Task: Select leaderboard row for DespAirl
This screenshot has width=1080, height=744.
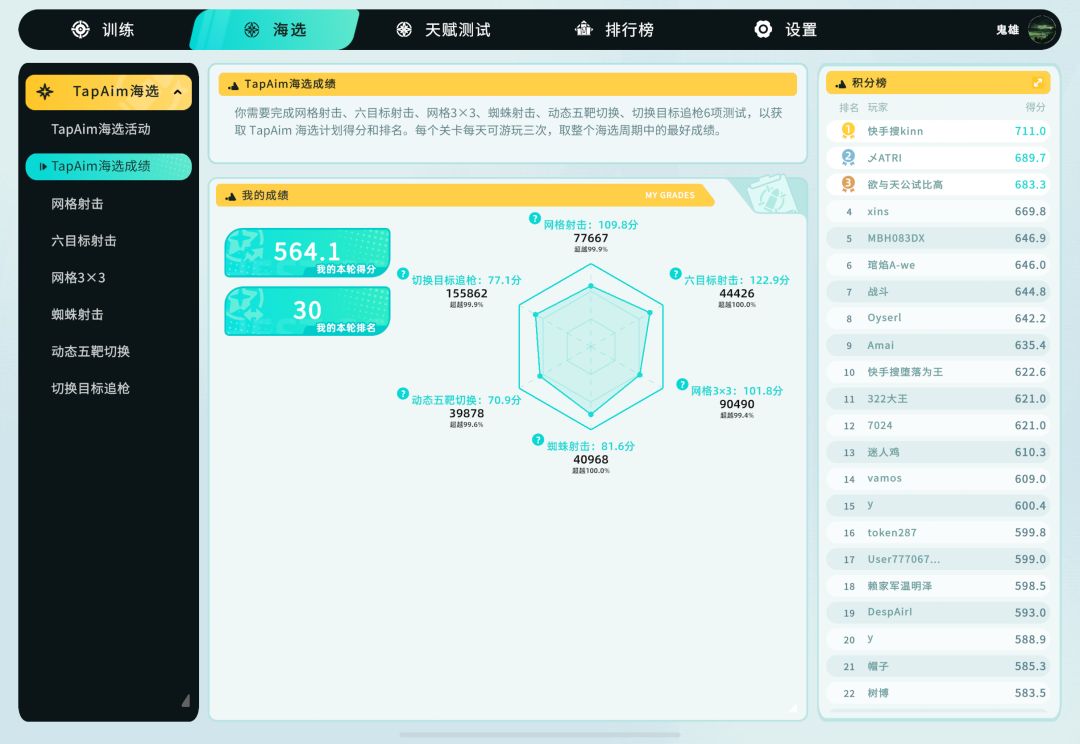Action: point(938,612)
